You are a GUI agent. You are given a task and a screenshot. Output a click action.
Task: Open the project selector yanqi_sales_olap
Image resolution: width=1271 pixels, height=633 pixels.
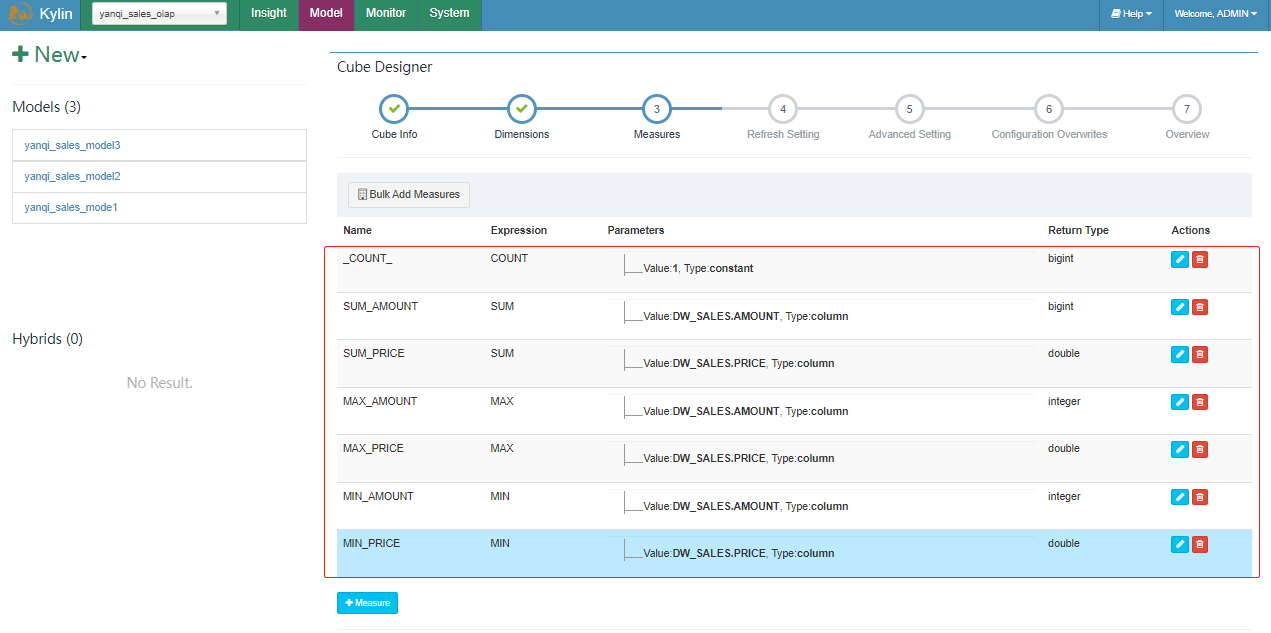click(x=159, y=14)
